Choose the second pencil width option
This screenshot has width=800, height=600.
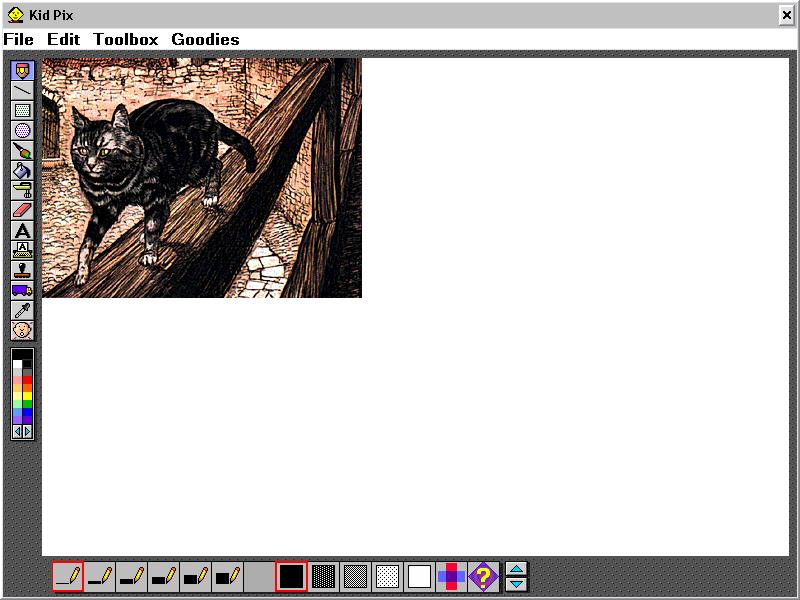(99, 577)
